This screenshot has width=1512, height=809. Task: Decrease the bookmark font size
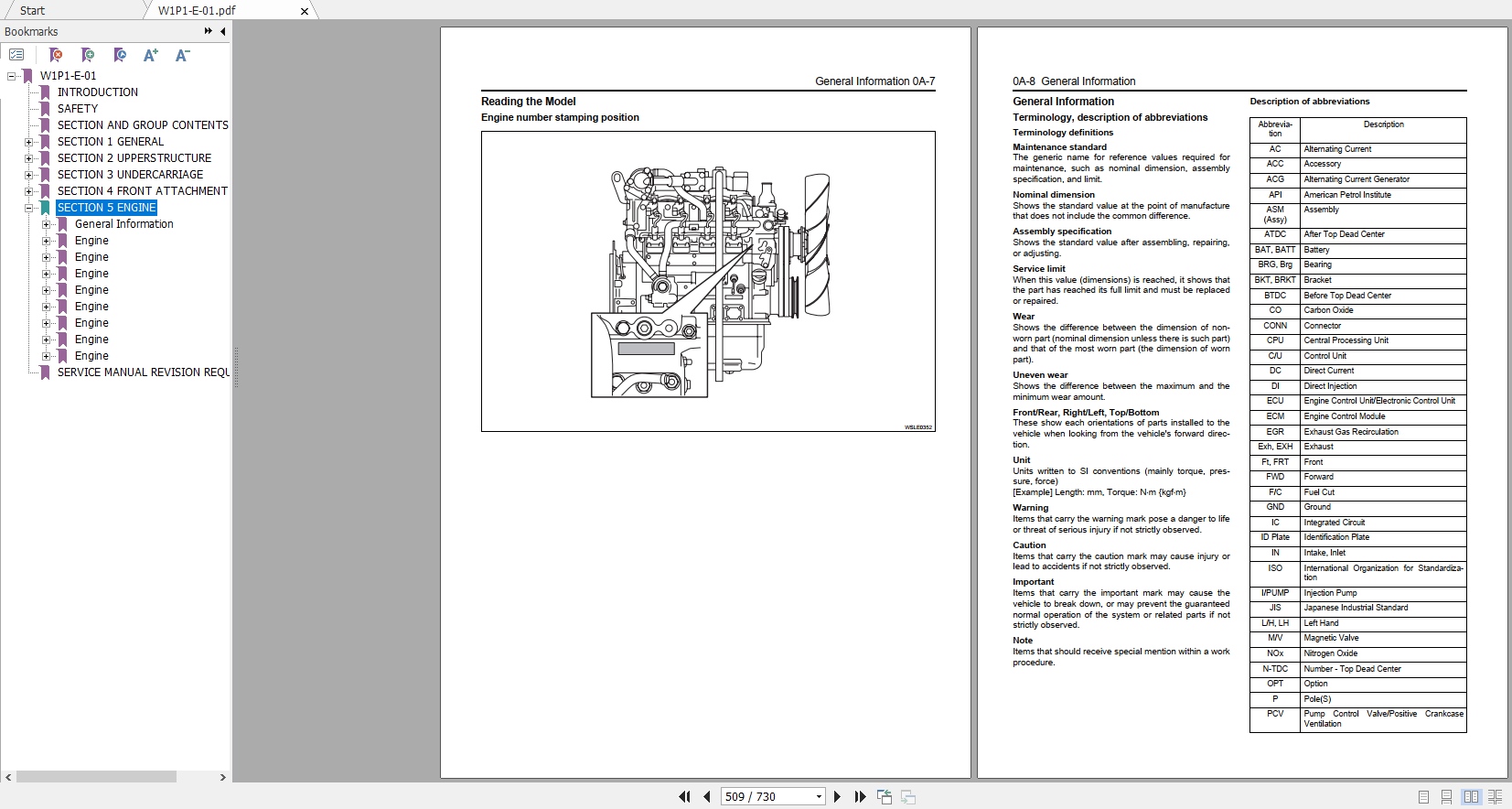coord(182,55)
